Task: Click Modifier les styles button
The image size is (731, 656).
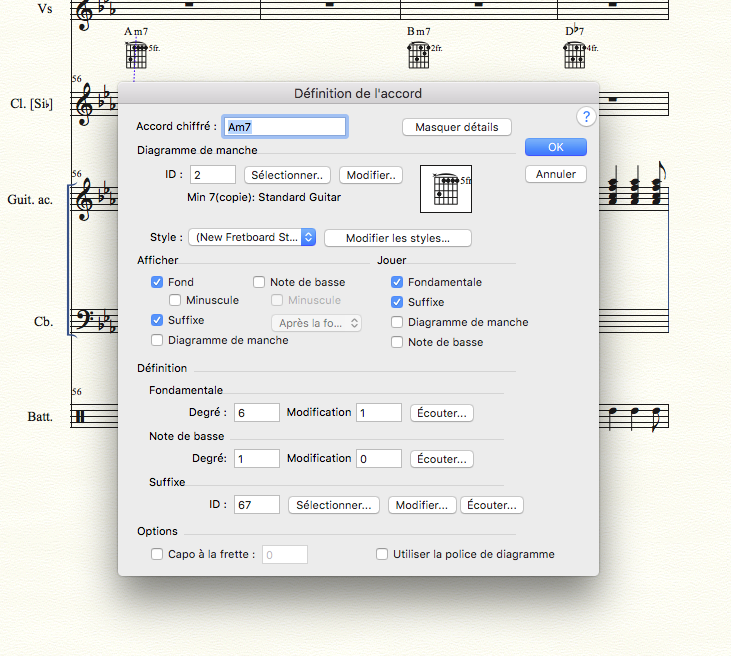Action: pos(397,238)
